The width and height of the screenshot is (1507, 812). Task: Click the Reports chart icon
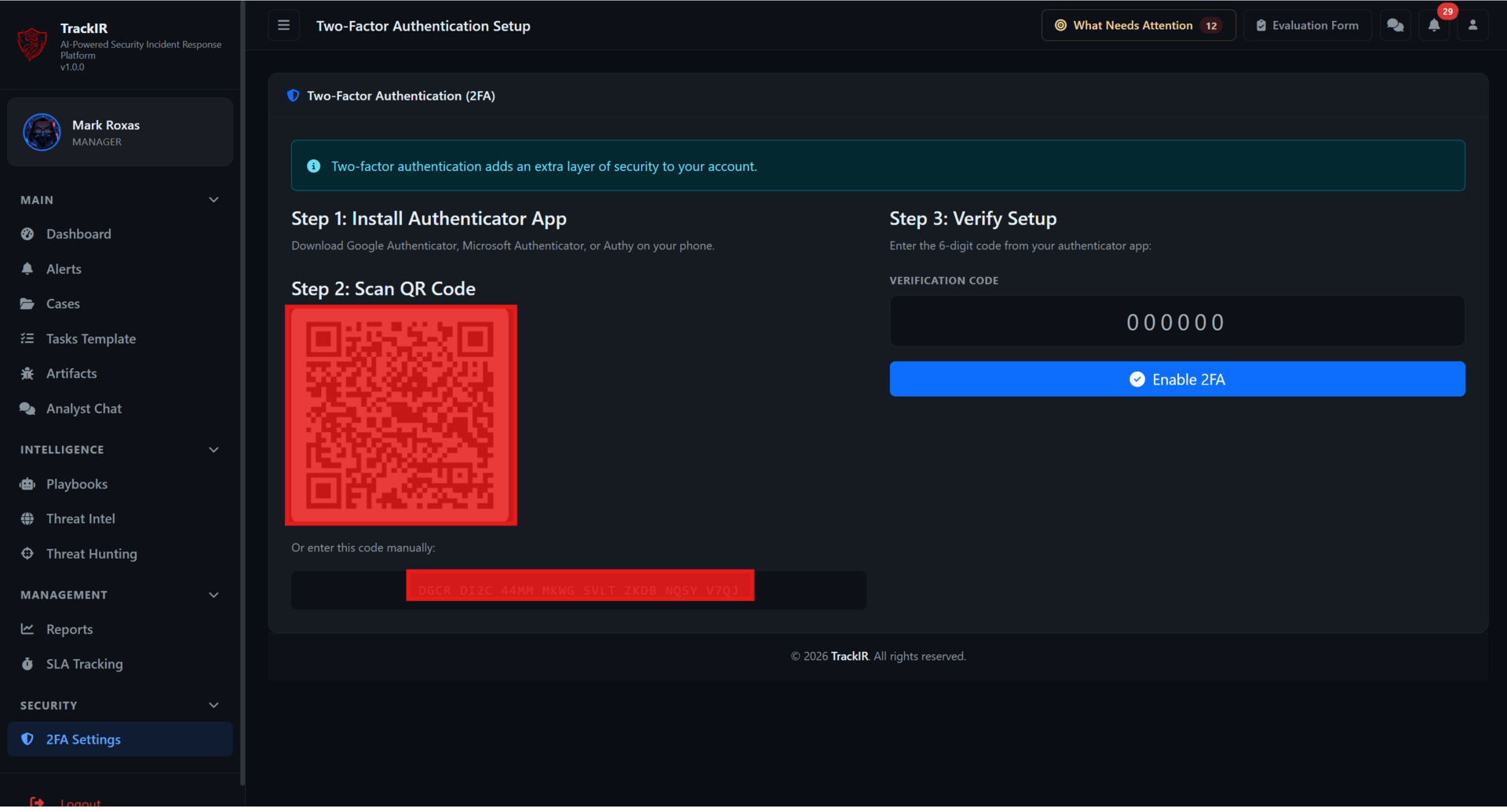(27, 629)
